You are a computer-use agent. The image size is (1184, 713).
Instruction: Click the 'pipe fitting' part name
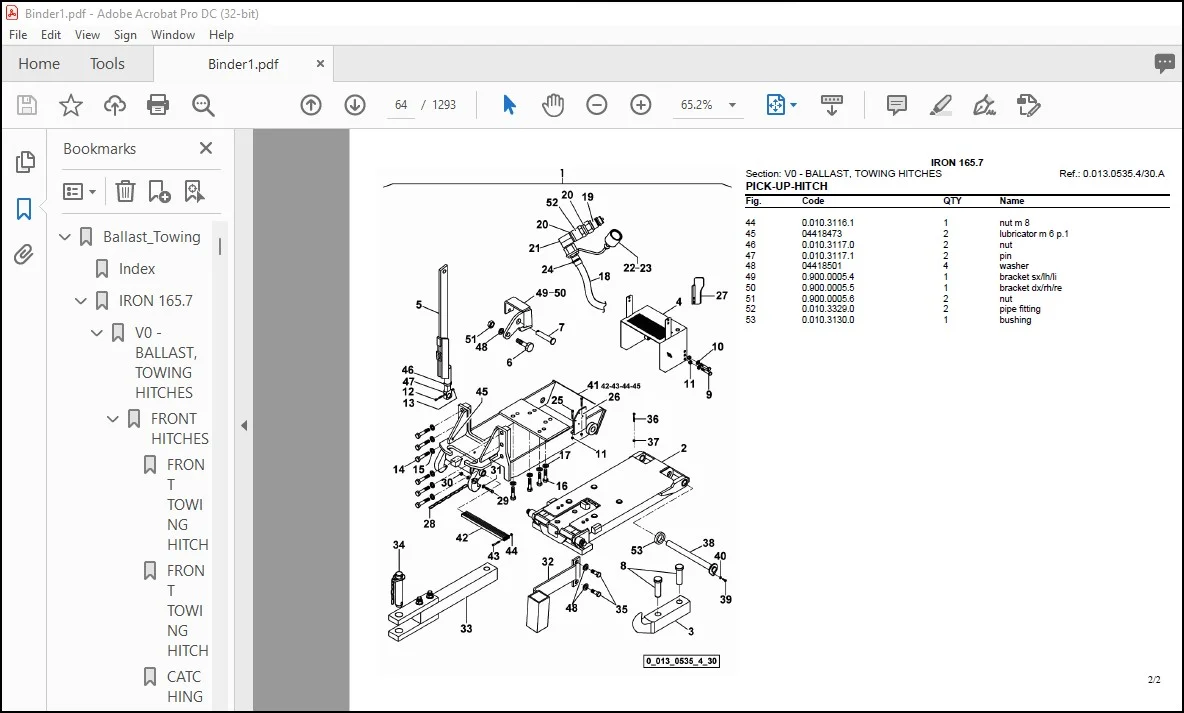tap(1019, 309)
